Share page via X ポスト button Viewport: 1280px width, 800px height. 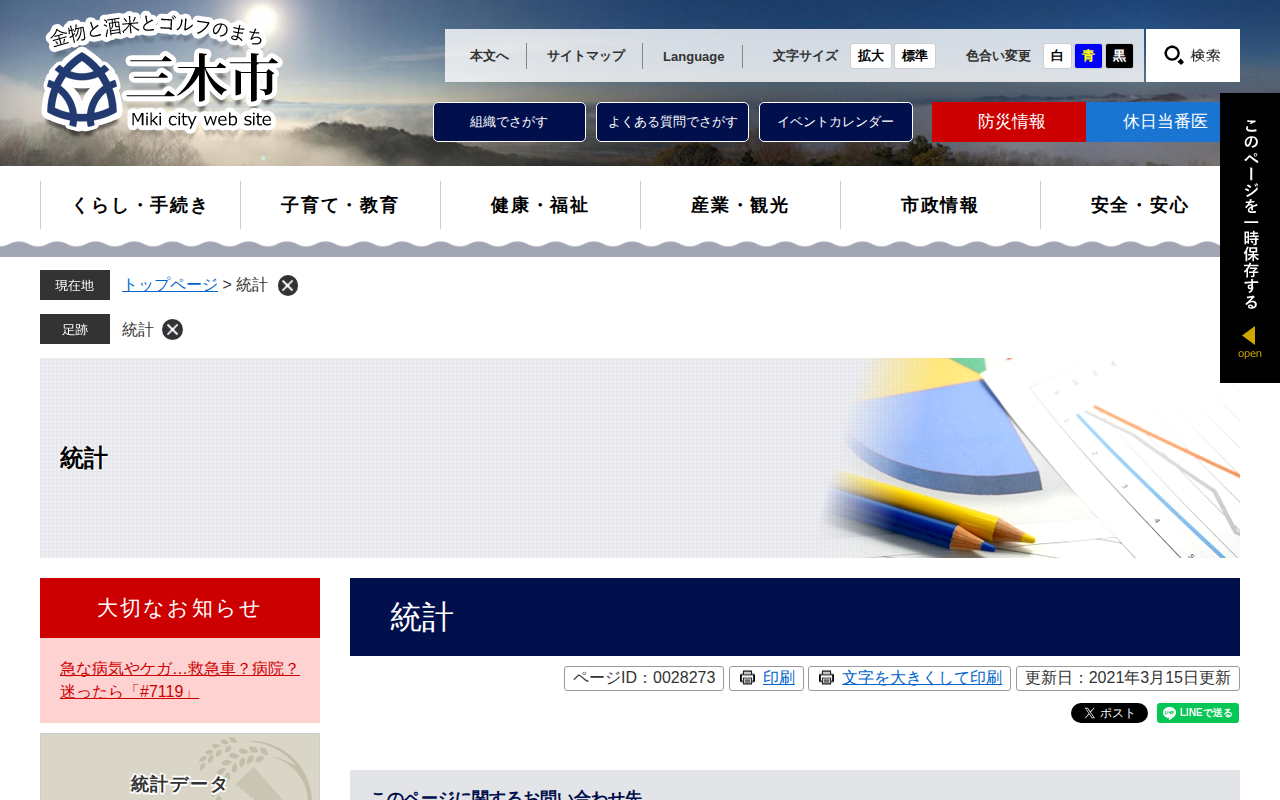click(x=1109, y=713)
